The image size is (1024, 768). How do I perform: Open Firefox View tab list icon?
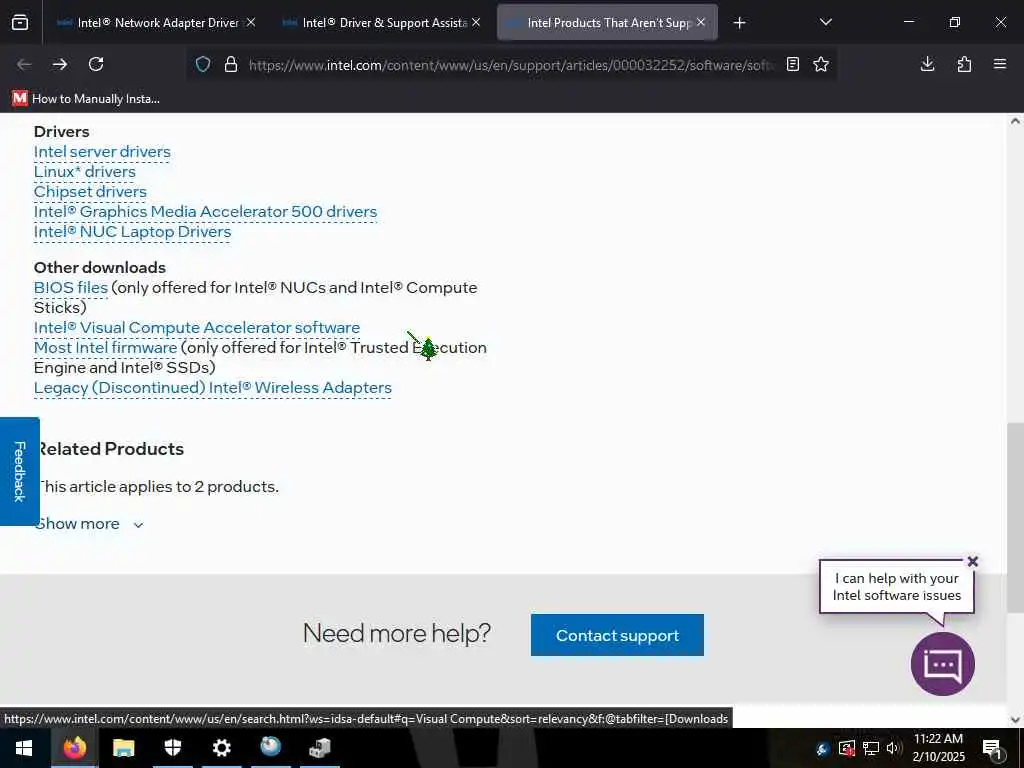click(20, 23)
